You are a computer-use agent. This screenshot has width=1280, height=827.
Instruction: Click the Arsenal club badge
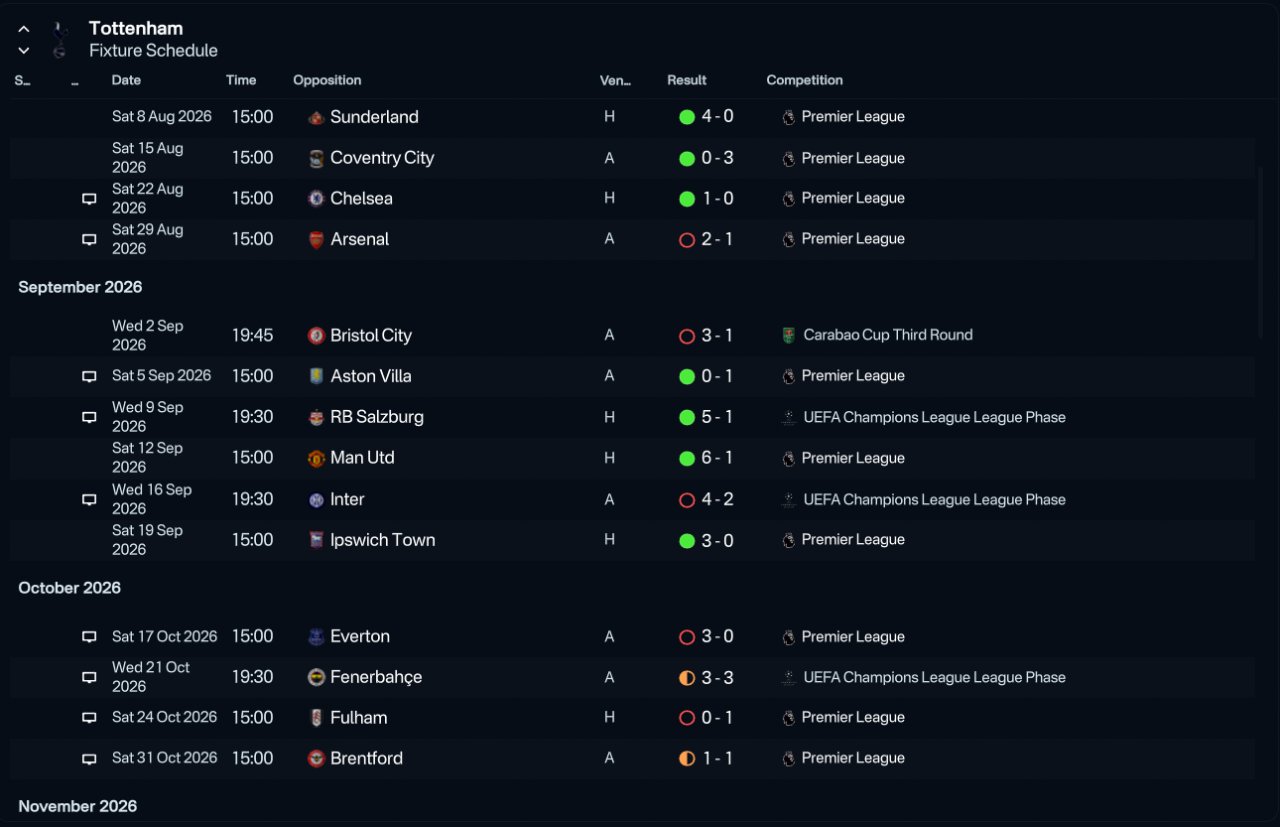316,240
